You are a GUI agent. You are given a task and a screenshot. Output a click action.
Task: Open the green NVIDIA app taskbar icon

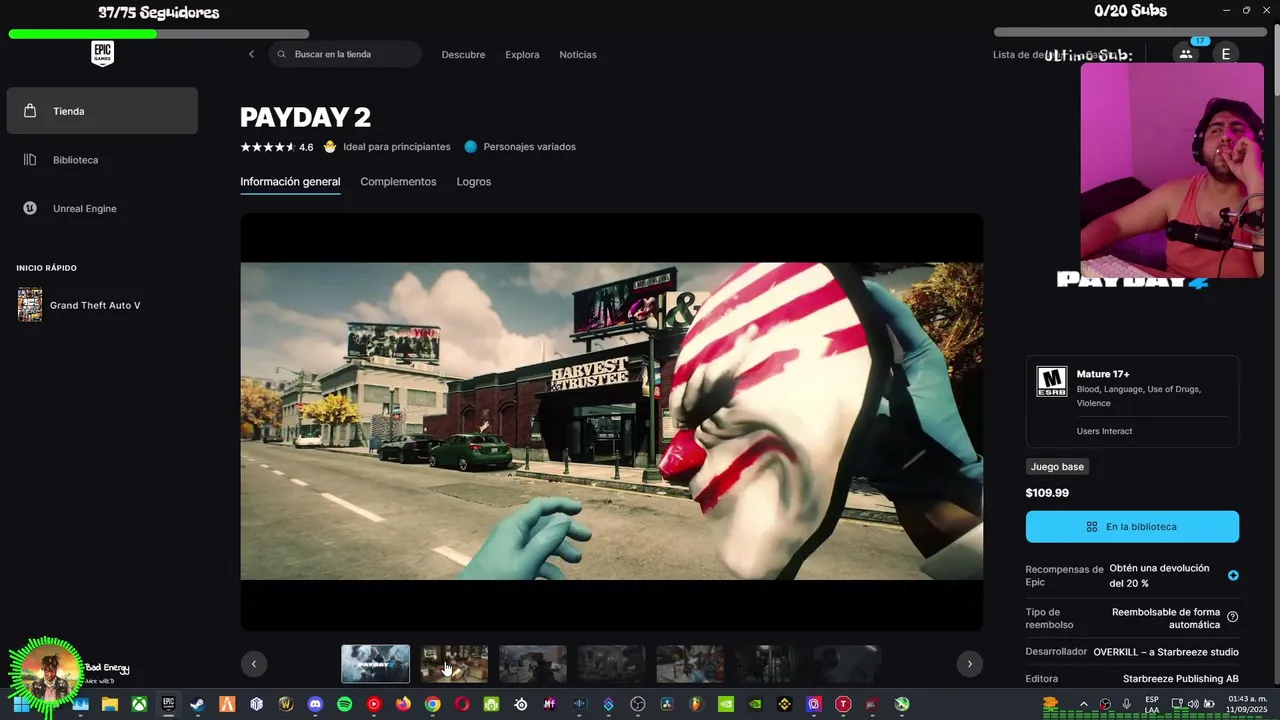pyautogui.click(x=726, y=704)
